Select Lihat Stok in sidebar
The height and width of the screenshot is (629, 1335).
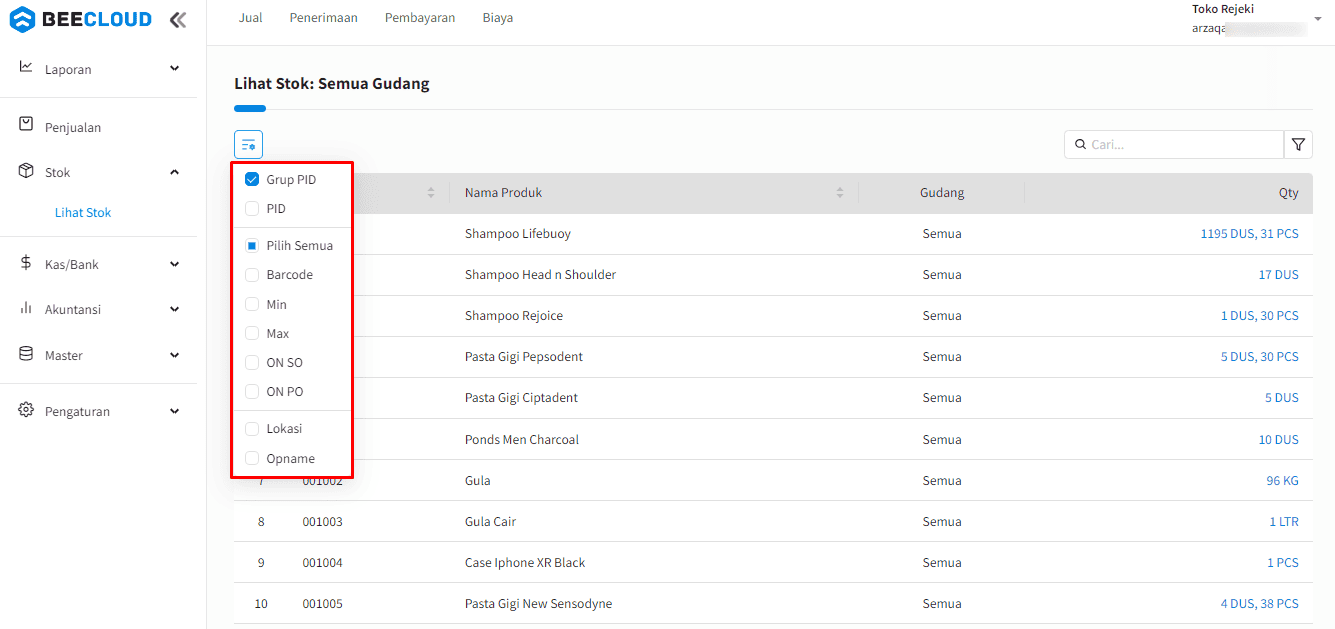tap(83, 213)
